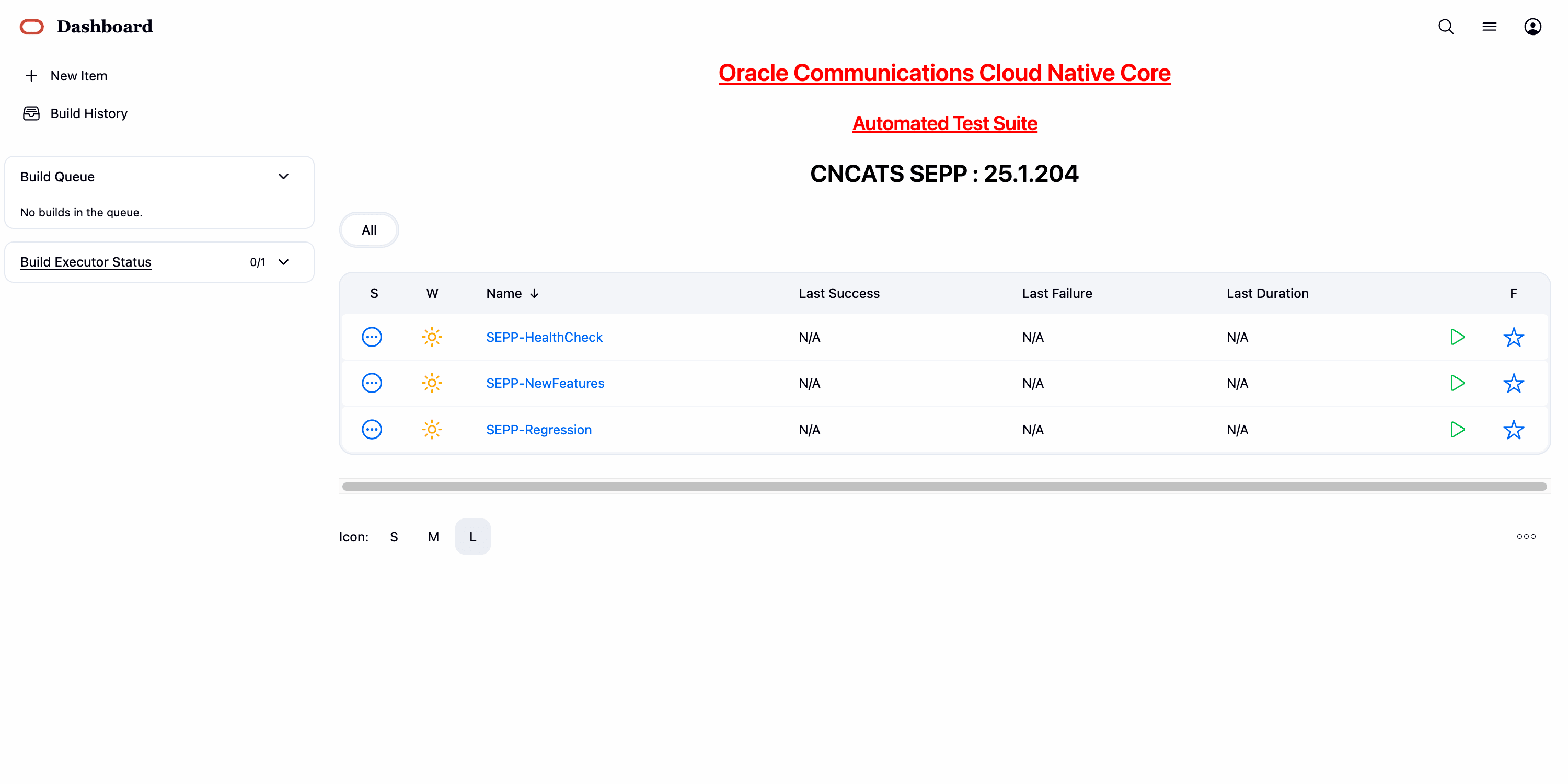Sort by the Last Duration column header
The width and height of the screenshot is (1568, 784).
[1267, 293]
